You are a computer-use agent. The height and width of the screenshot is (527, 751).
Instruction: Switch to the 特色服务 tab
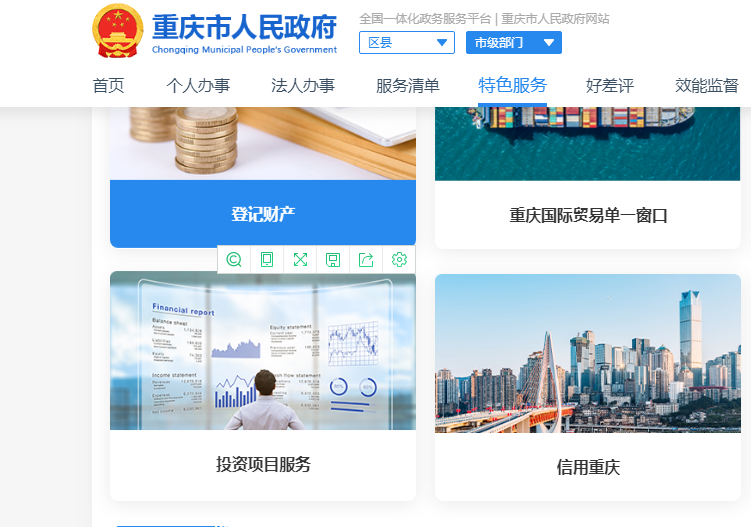coord(512,86)
